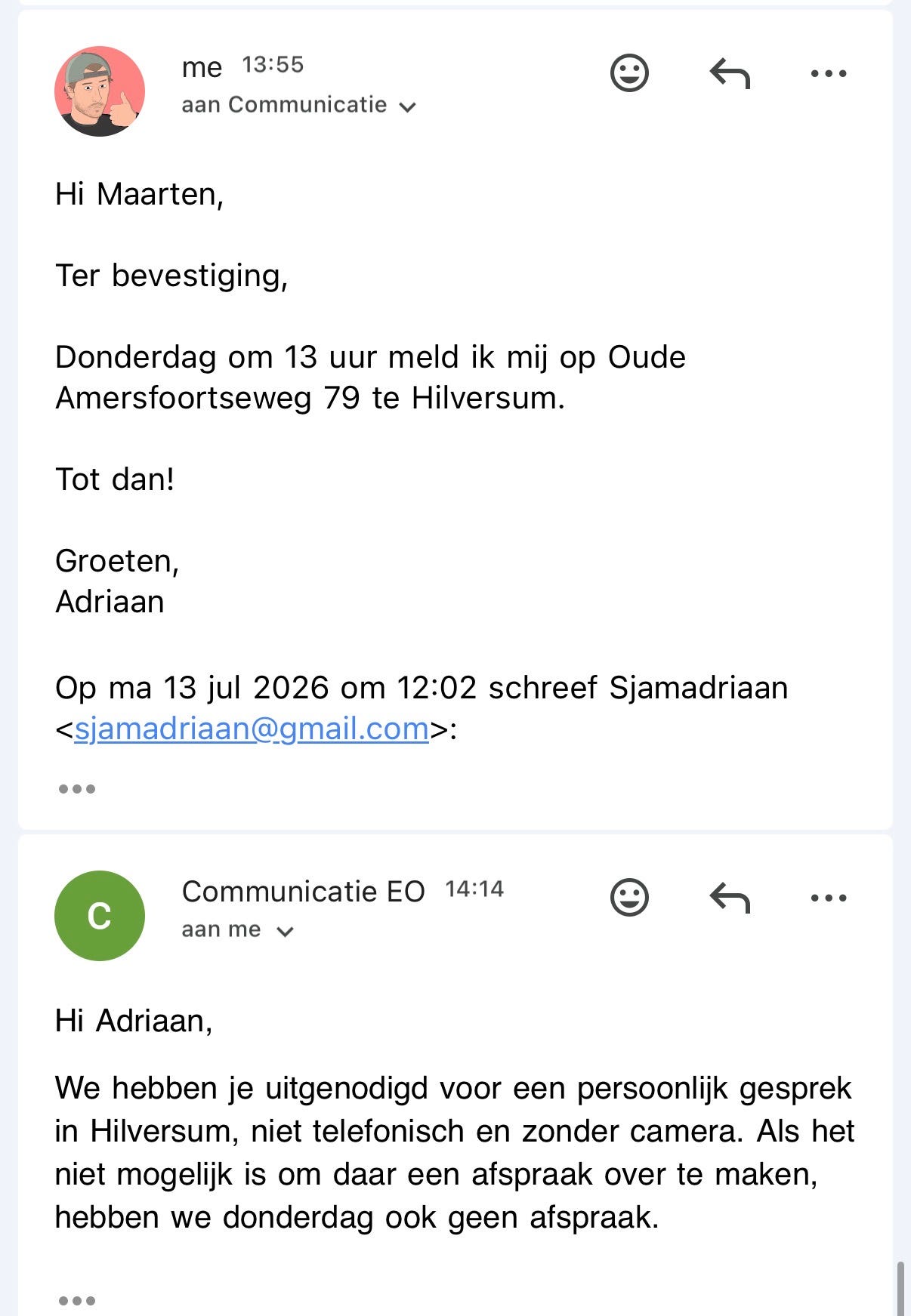Viewport: 911px width, 1316px height.
Task: Tap my profile avatar with thumbs up
Action: (x=100, y=91)
